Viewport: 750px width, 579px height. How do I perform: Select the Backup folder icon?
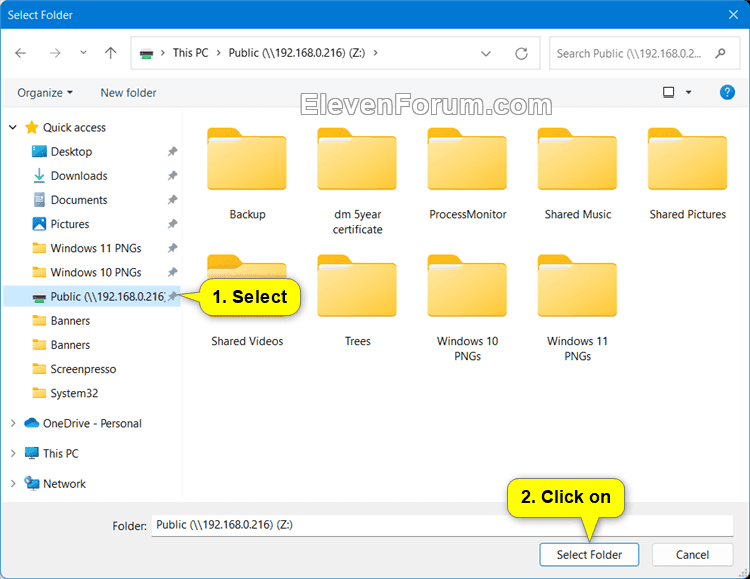[x=247, y=159]
